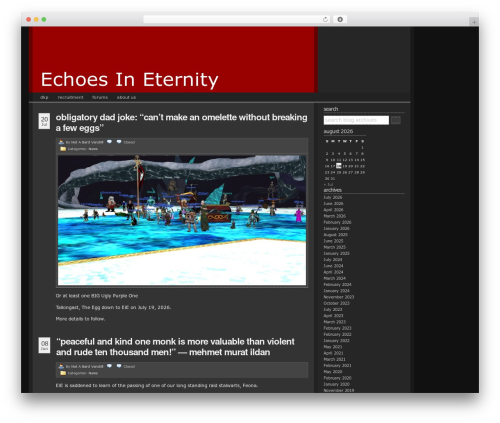Open the March 2025 archive
This screenshot has height=423, width=500.
click(335, 247)
